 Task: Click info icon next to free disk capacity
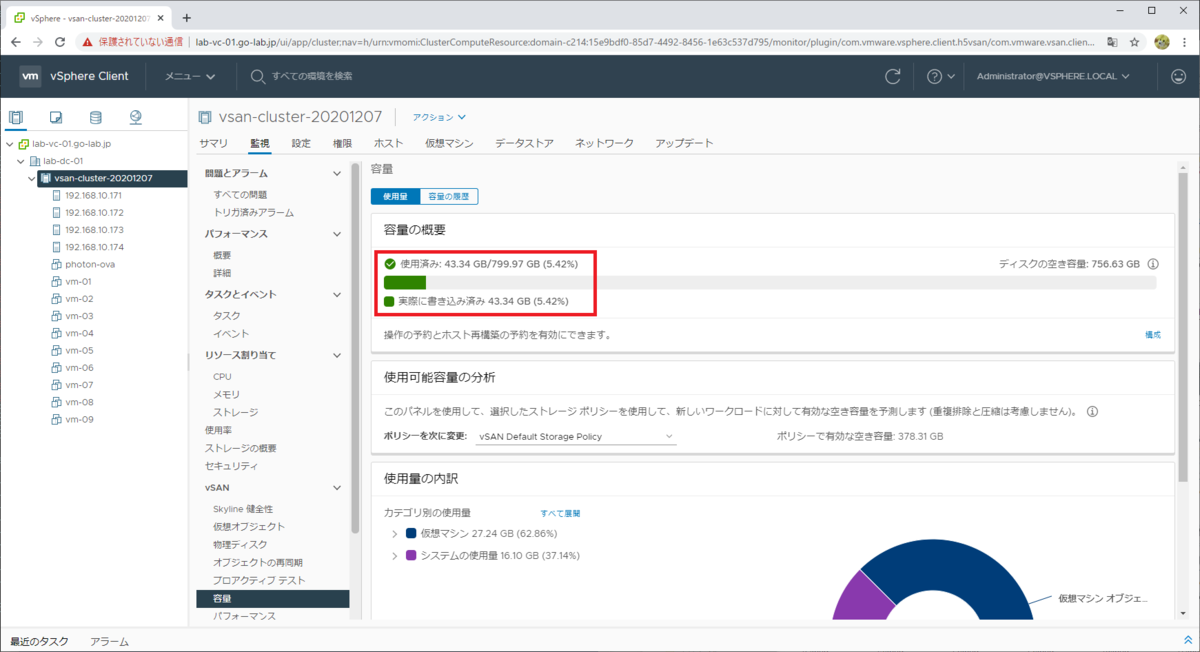[1152, 264]
